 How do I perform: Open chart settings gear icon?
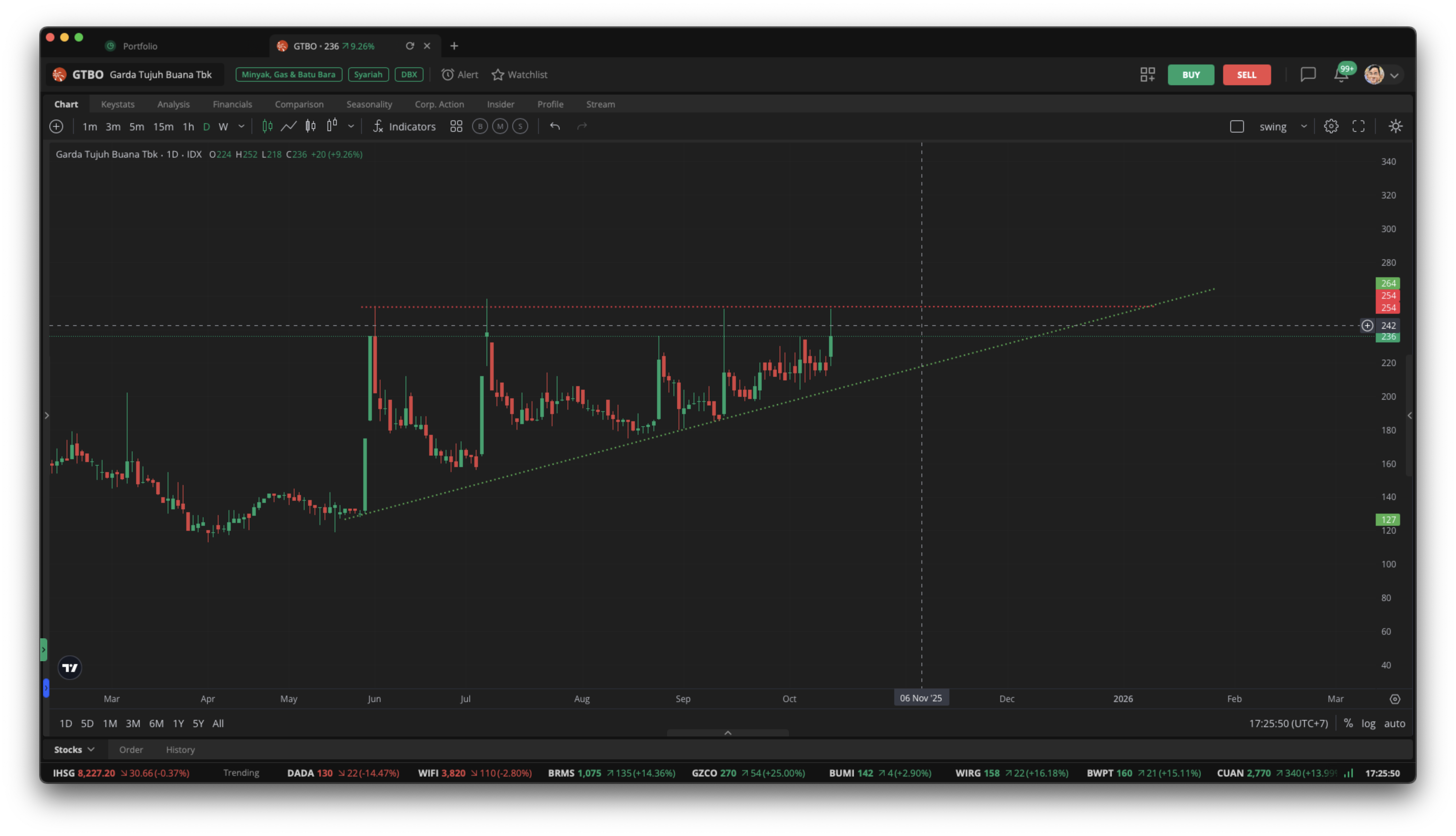point(1331,126)
